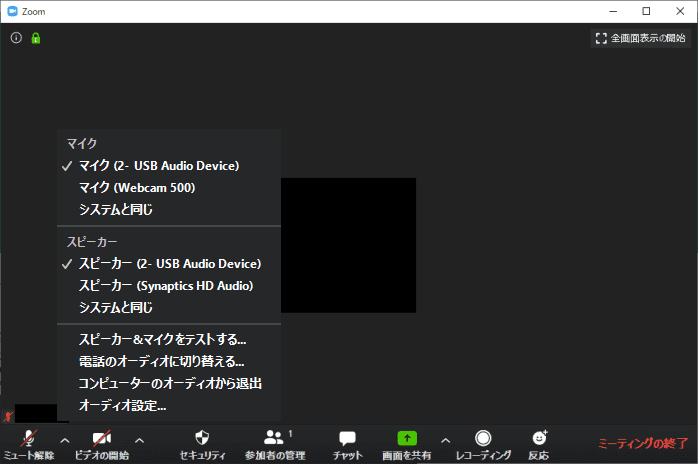Click the black participant video thumbnail

349,245
